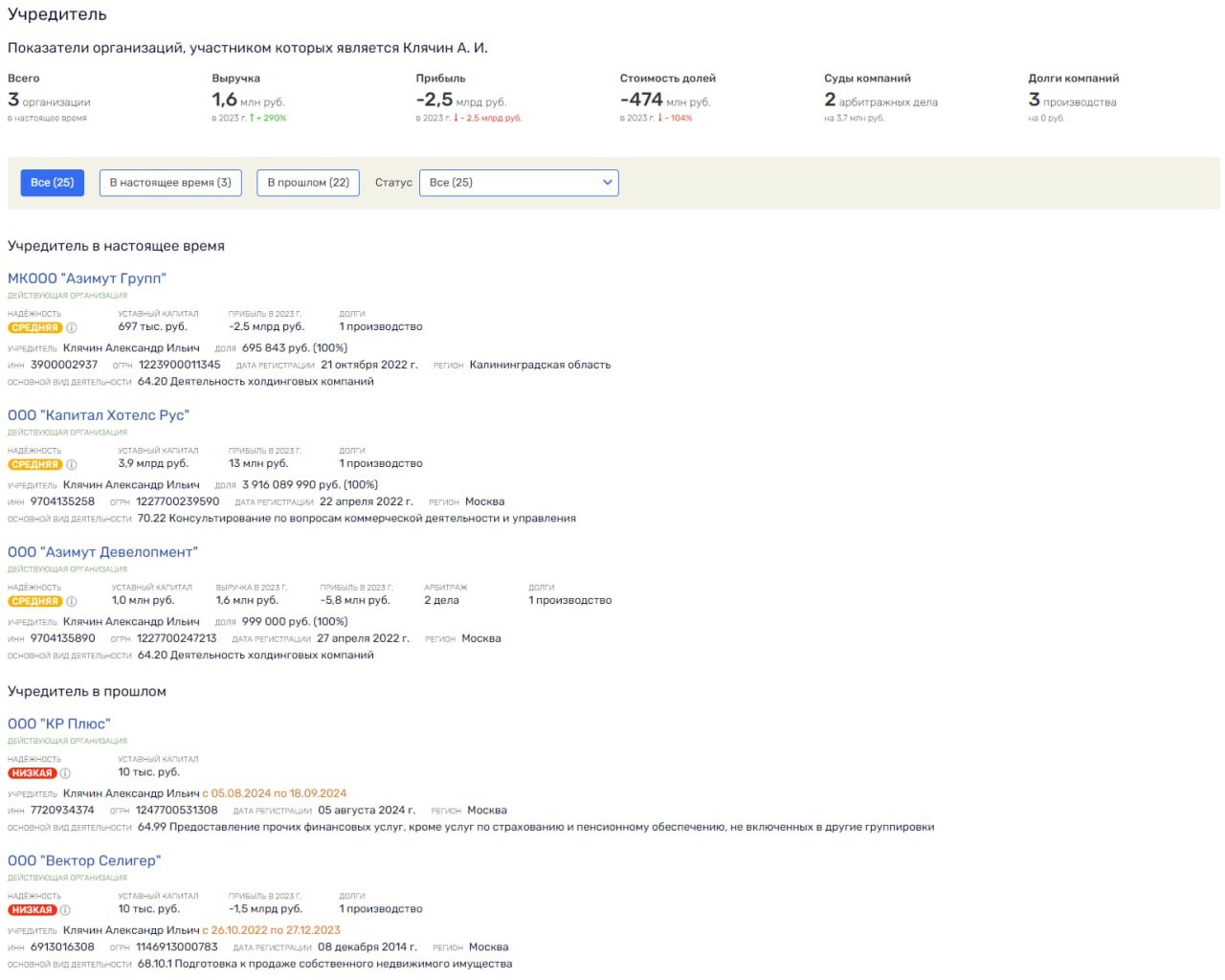This screenshot has width=1225, height=980.
Task: Open the Статус dropdown "Все (25)"
Action: click(x=519, y=183)
